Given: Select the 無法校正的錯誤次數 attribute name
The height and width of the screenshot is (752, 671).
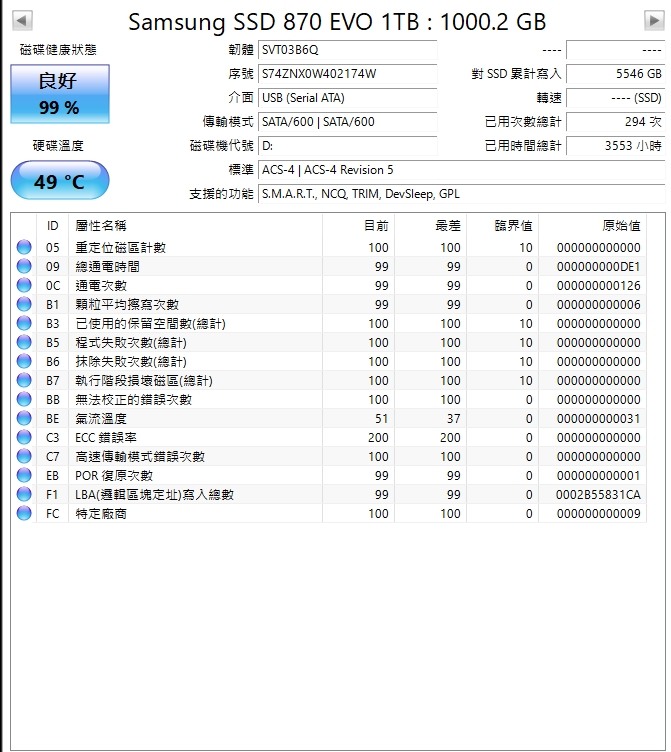Looking at the screenshot, I should 133,400.
